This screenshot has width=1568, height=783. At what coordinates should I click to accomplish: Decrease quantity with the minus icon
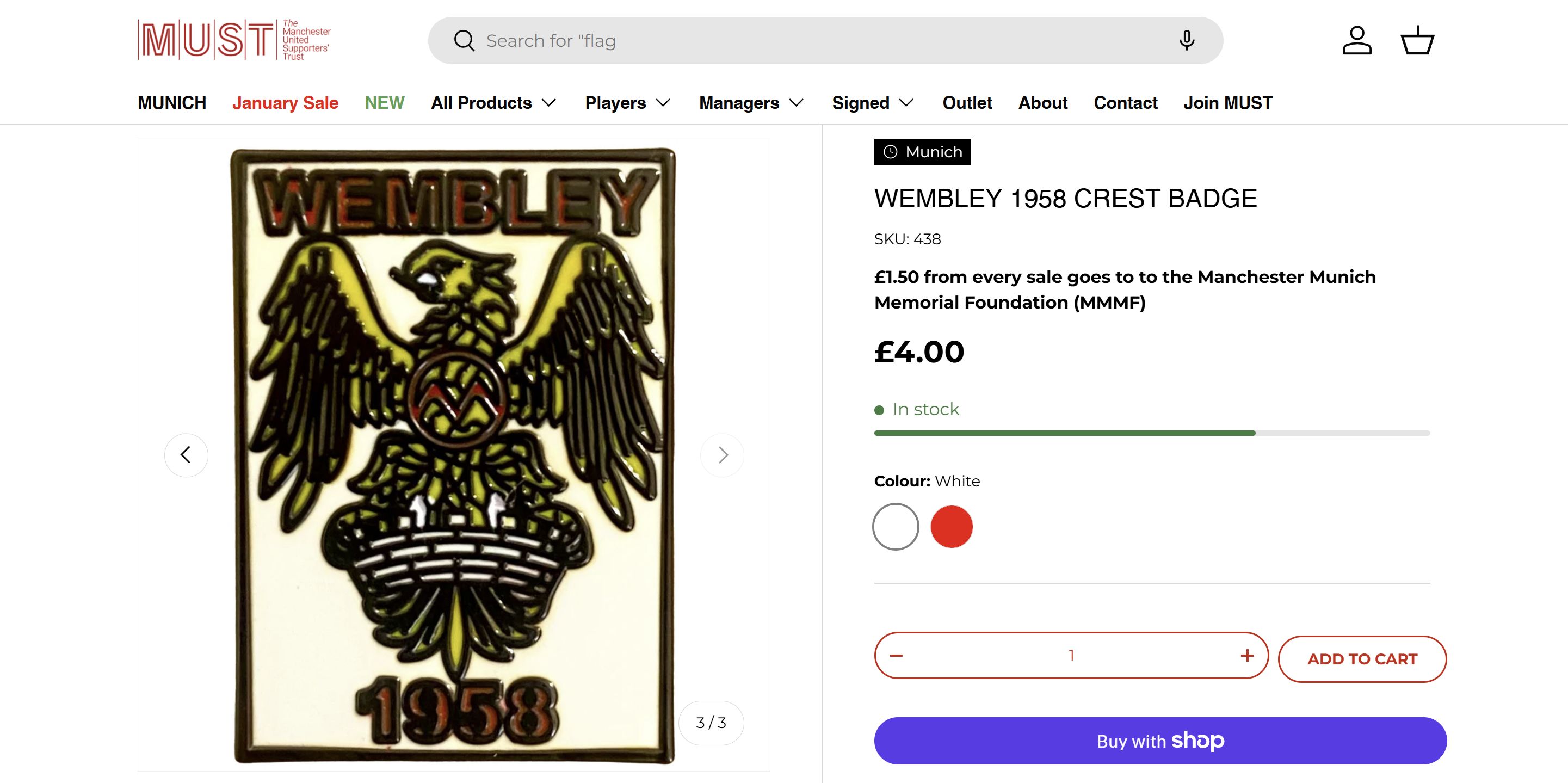point(896,656)
